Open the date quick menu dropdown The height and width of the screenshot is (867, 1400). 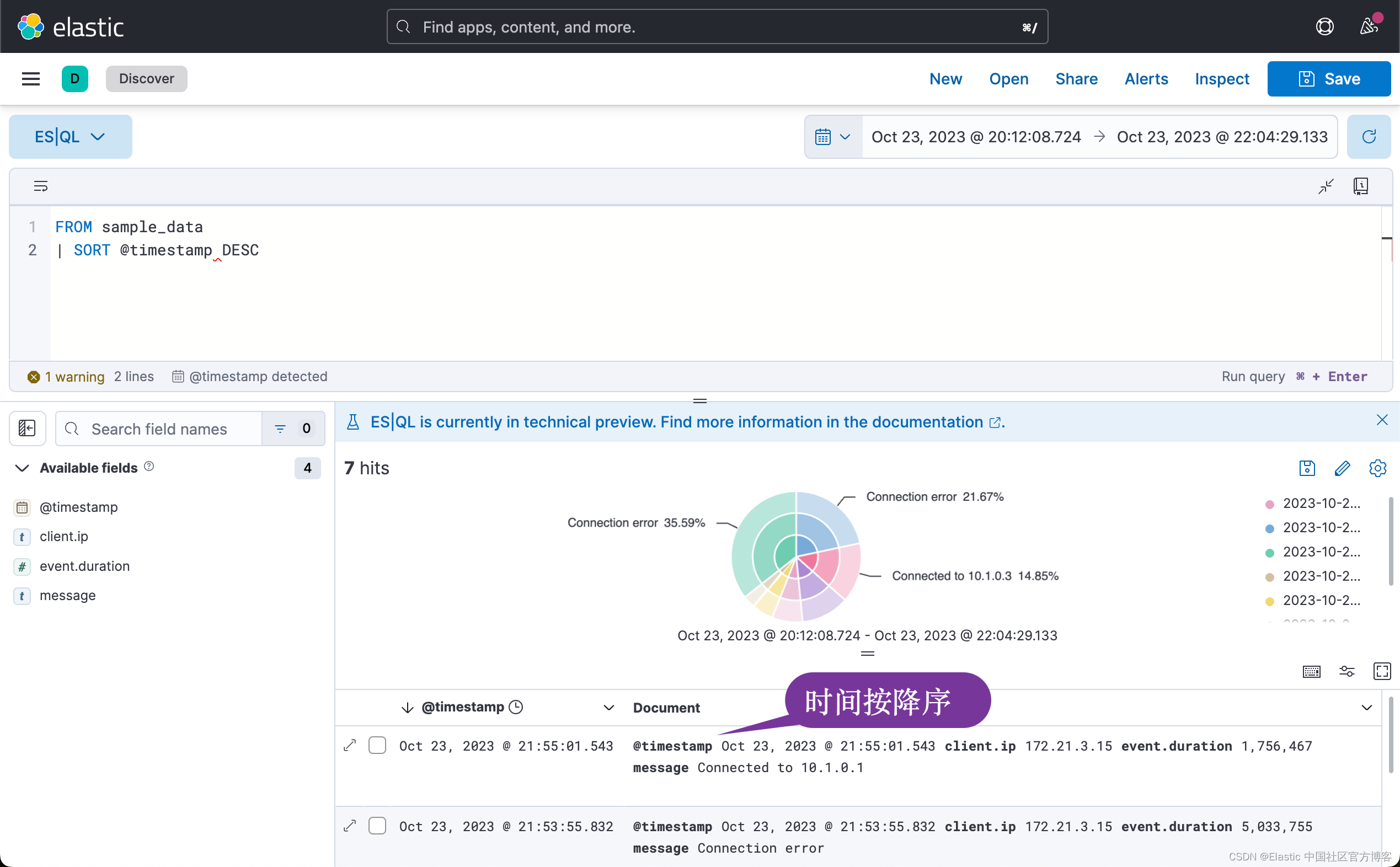click(x=833, y=136)
